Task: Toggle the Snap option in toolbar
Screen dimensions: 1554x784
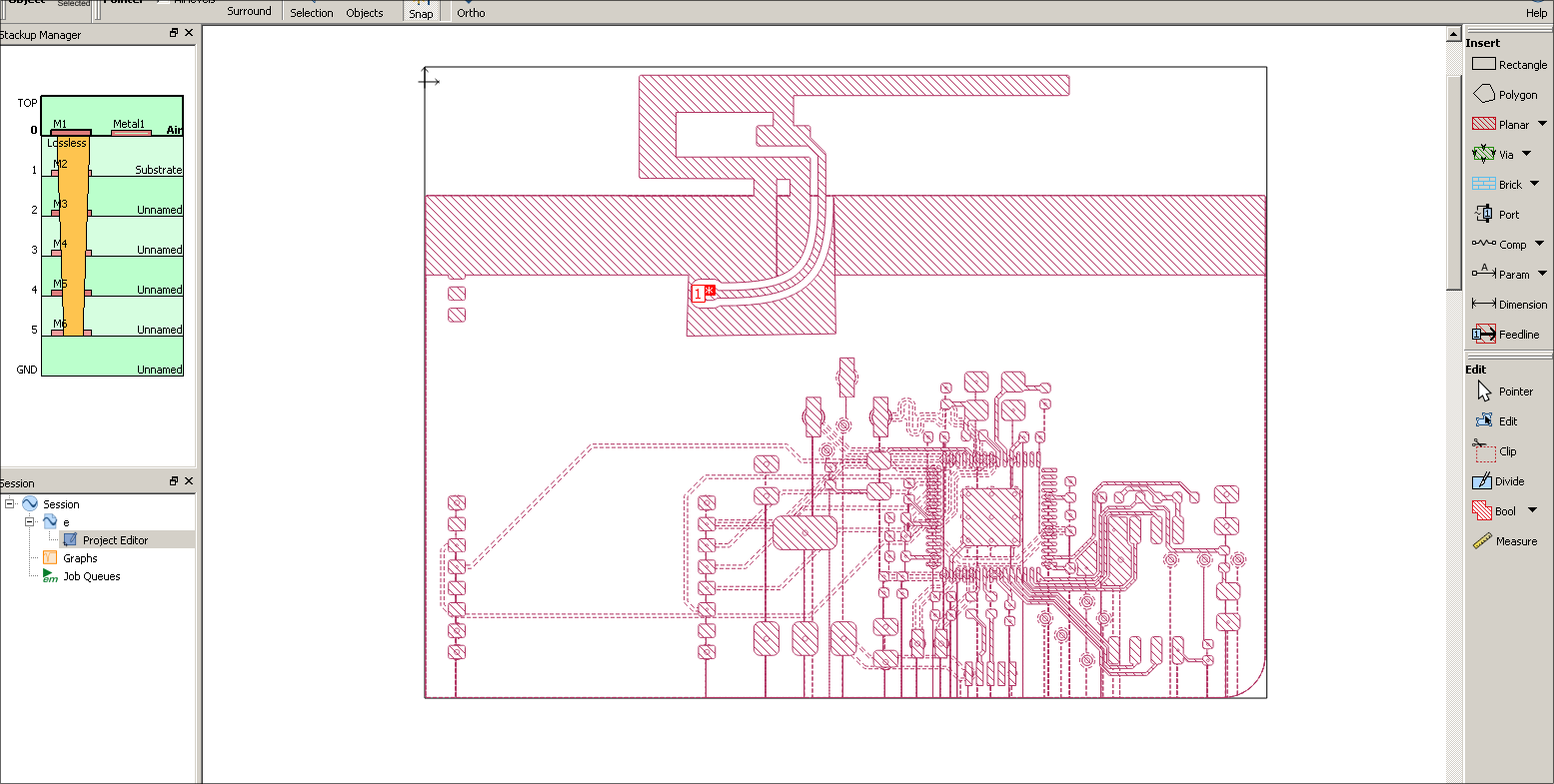Action: [421, 12]
